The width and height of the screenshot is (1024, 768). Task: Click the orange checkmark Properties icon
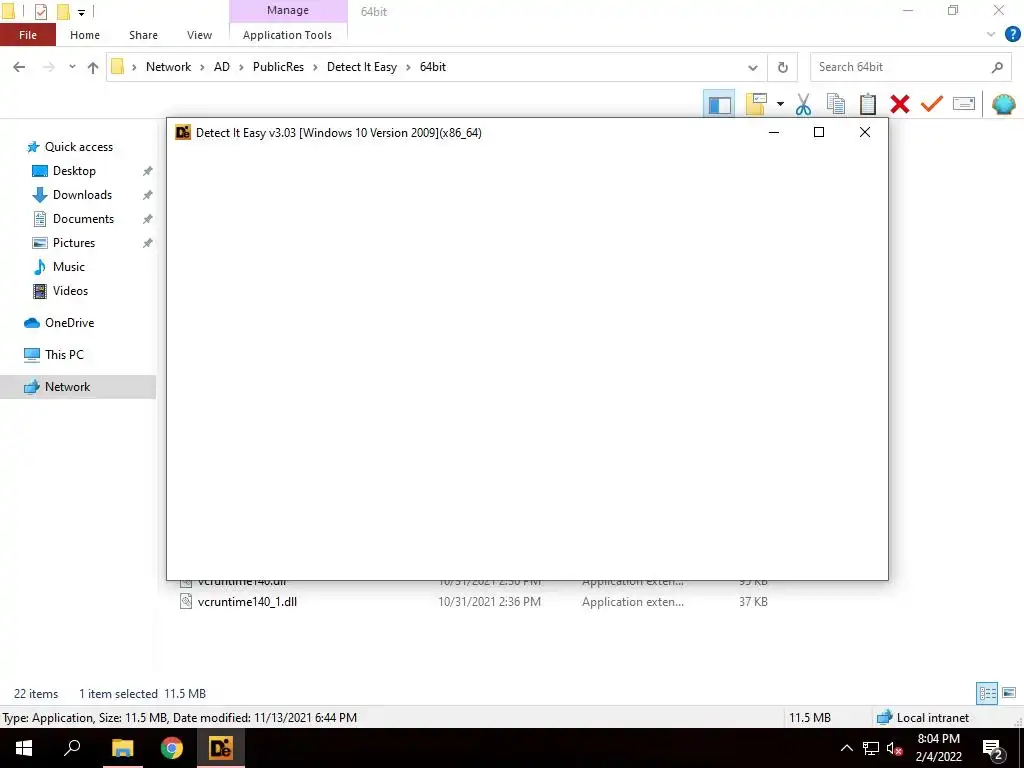tap(931, 104)
